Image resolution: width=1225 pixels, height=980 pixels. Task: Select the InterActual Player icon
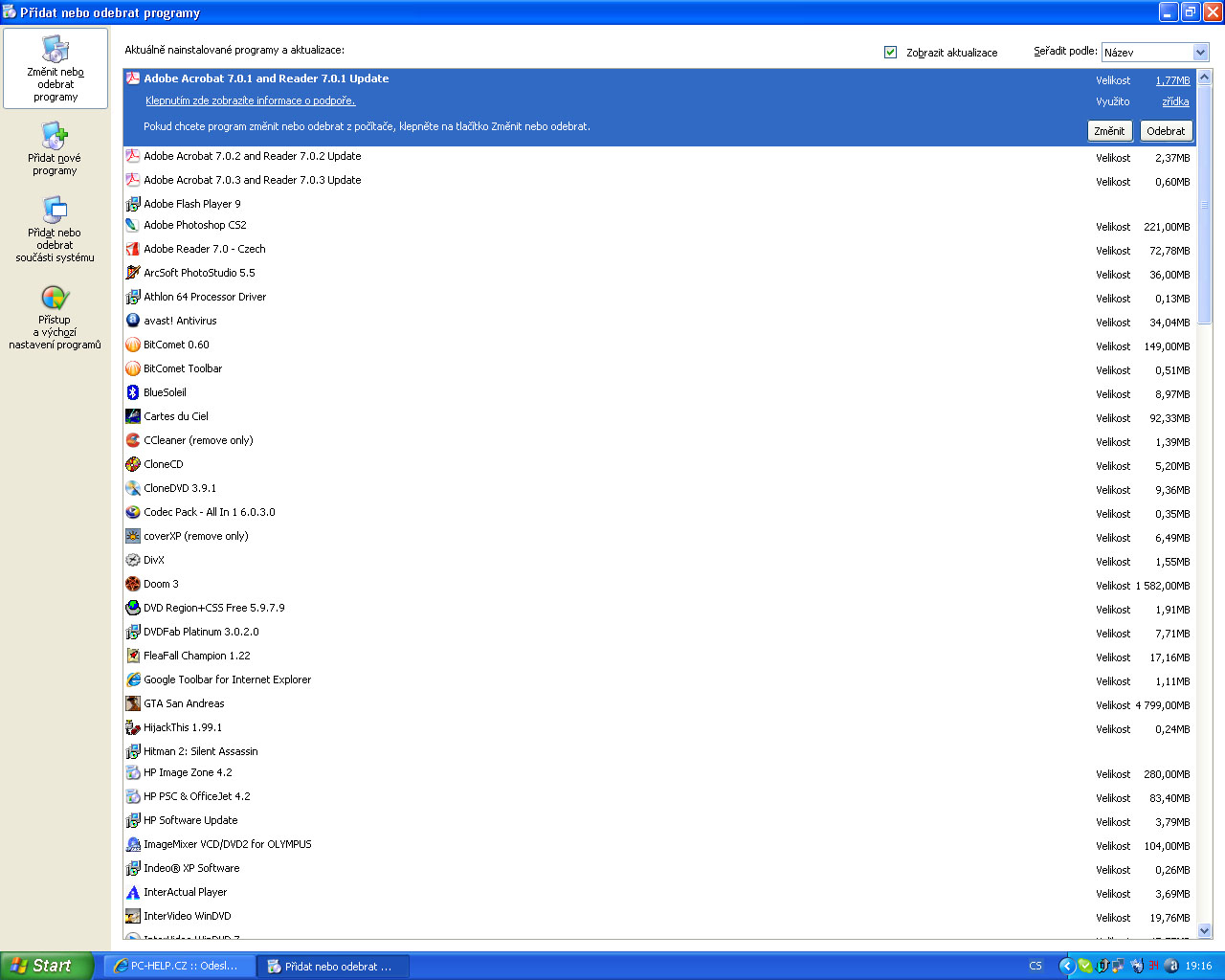coord(133,892)
